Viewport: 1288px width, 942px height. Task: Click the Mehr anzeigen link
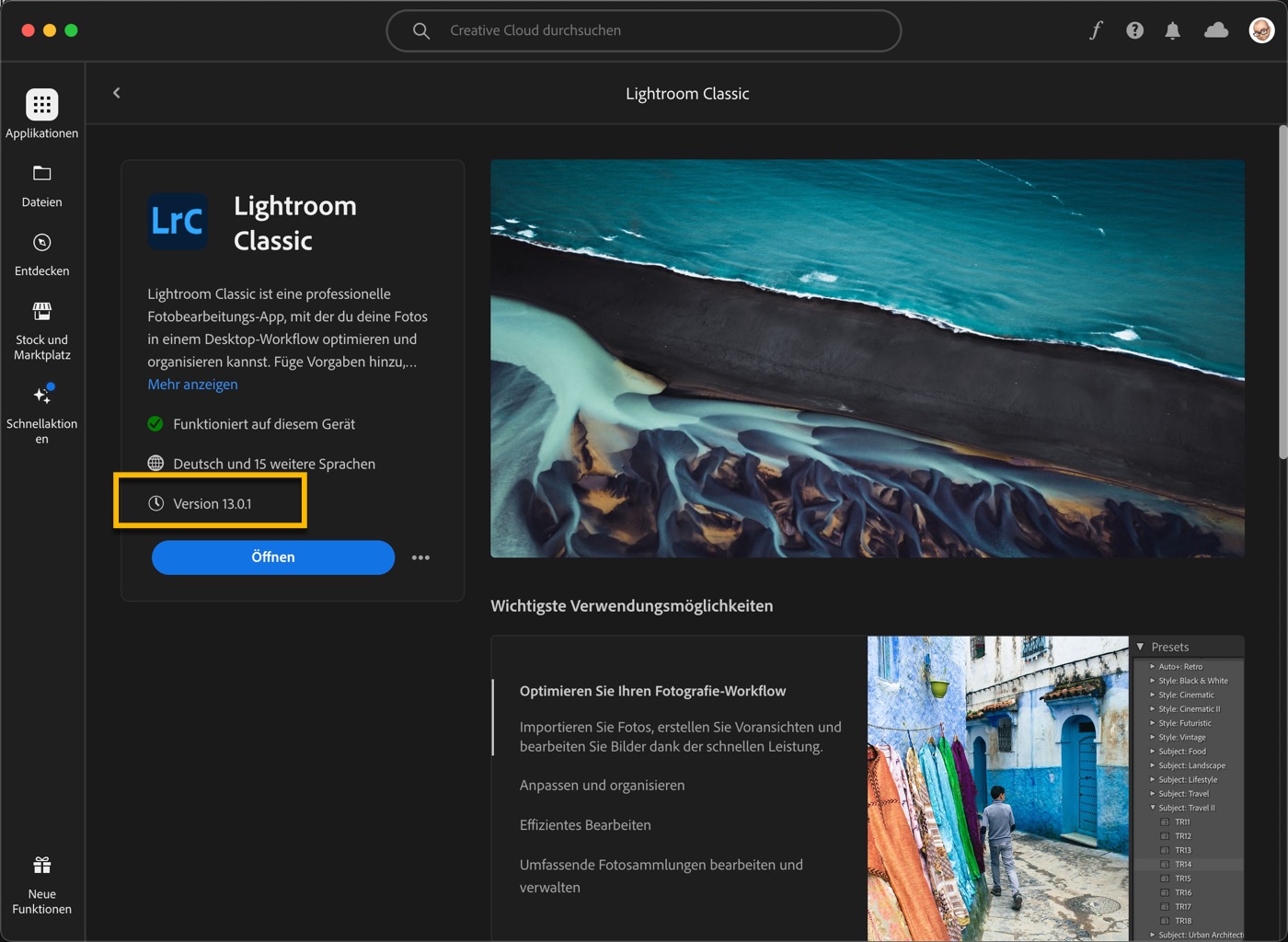tap(192, 384)
